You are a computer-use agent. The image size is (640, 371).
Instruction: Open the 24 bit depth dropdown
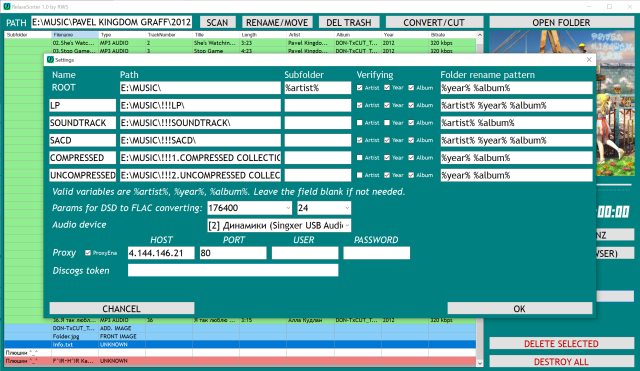coord(347,208)
